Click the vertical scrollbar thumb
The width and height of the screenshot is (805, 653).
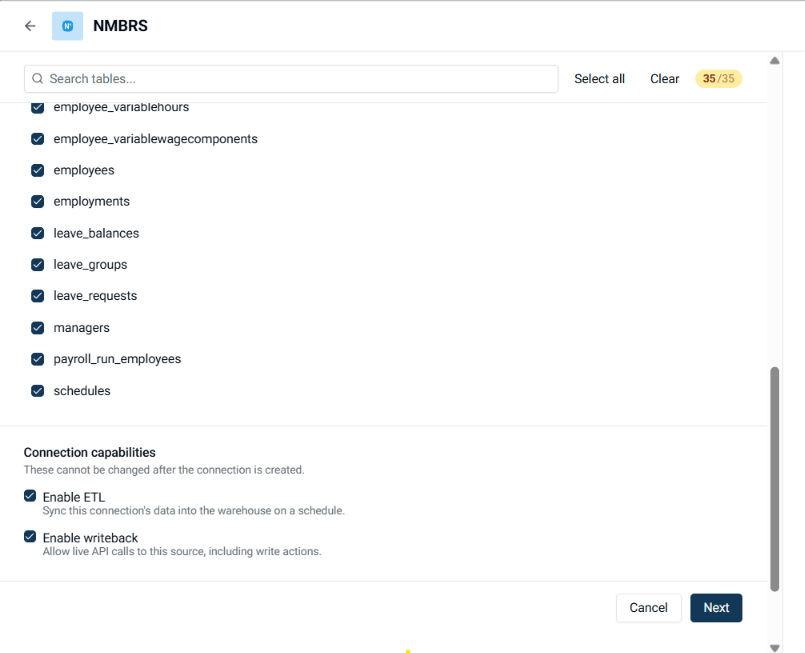tap(774, 479)
